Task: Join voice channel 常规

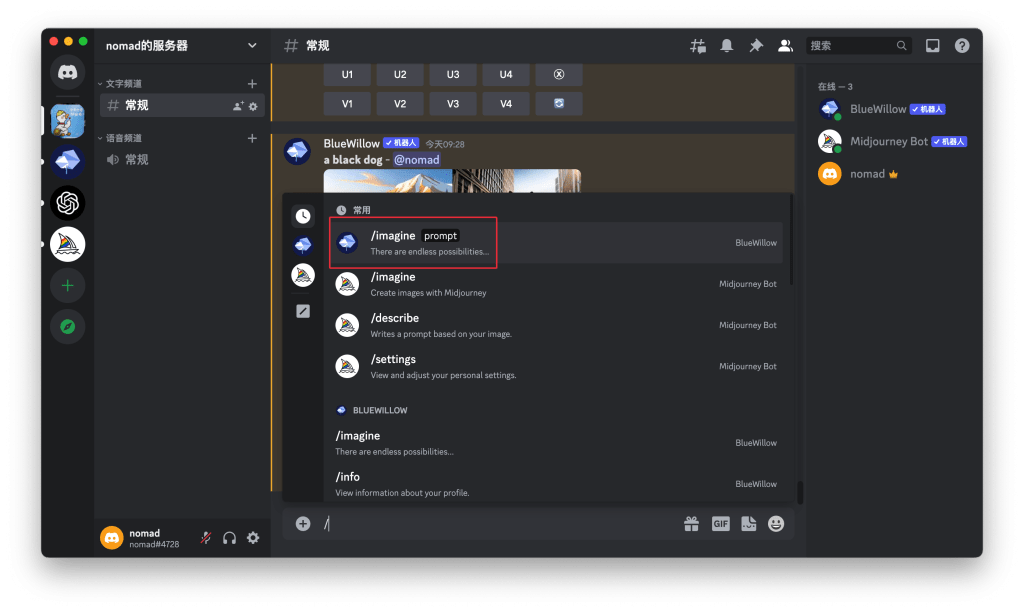Action: (182, 159)
